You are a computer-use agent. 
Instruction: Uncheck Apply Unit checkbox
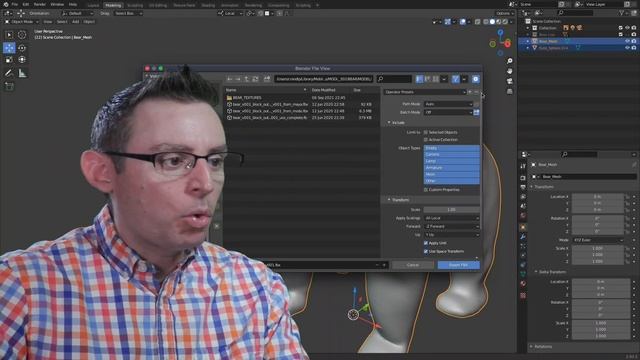click(426, 243)
